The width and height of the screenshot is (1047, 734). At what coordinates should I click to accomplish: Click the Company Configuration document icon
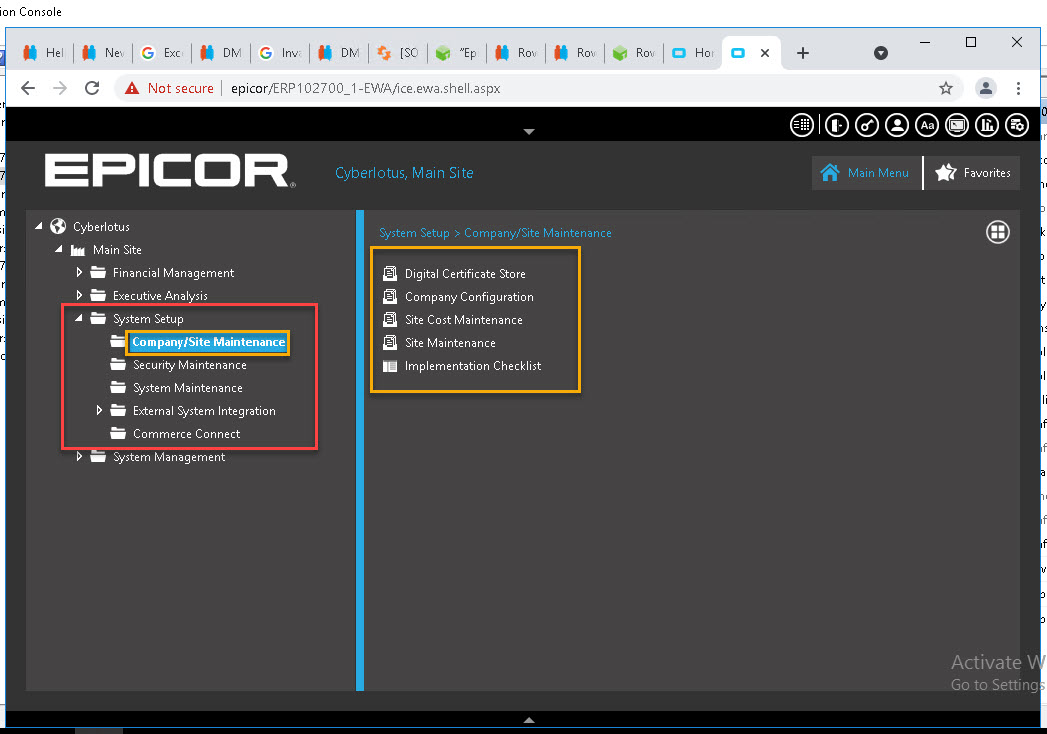click(x=390, y=296)
